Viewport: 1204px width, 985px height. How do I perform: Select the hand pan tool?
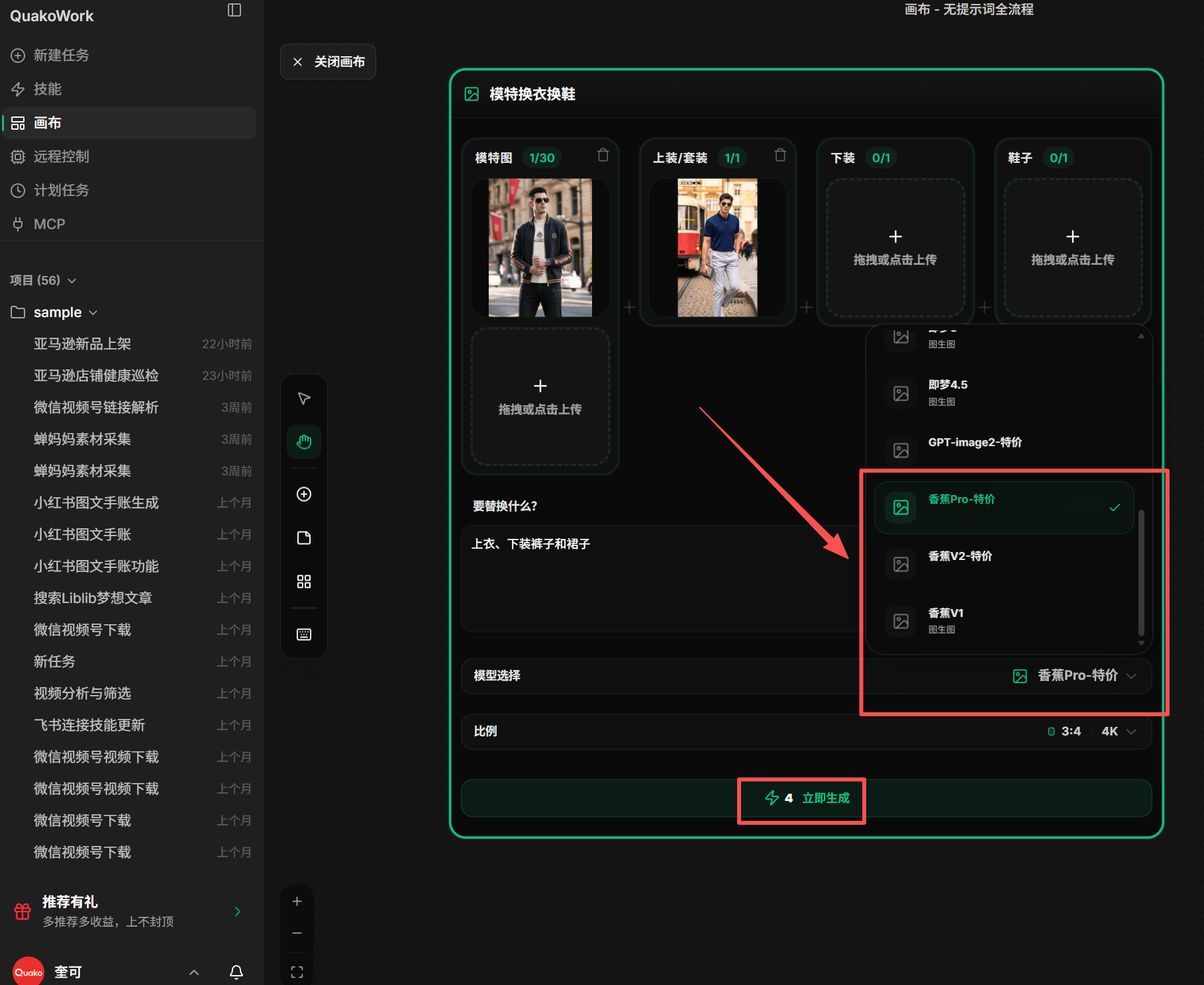[304, 442]
